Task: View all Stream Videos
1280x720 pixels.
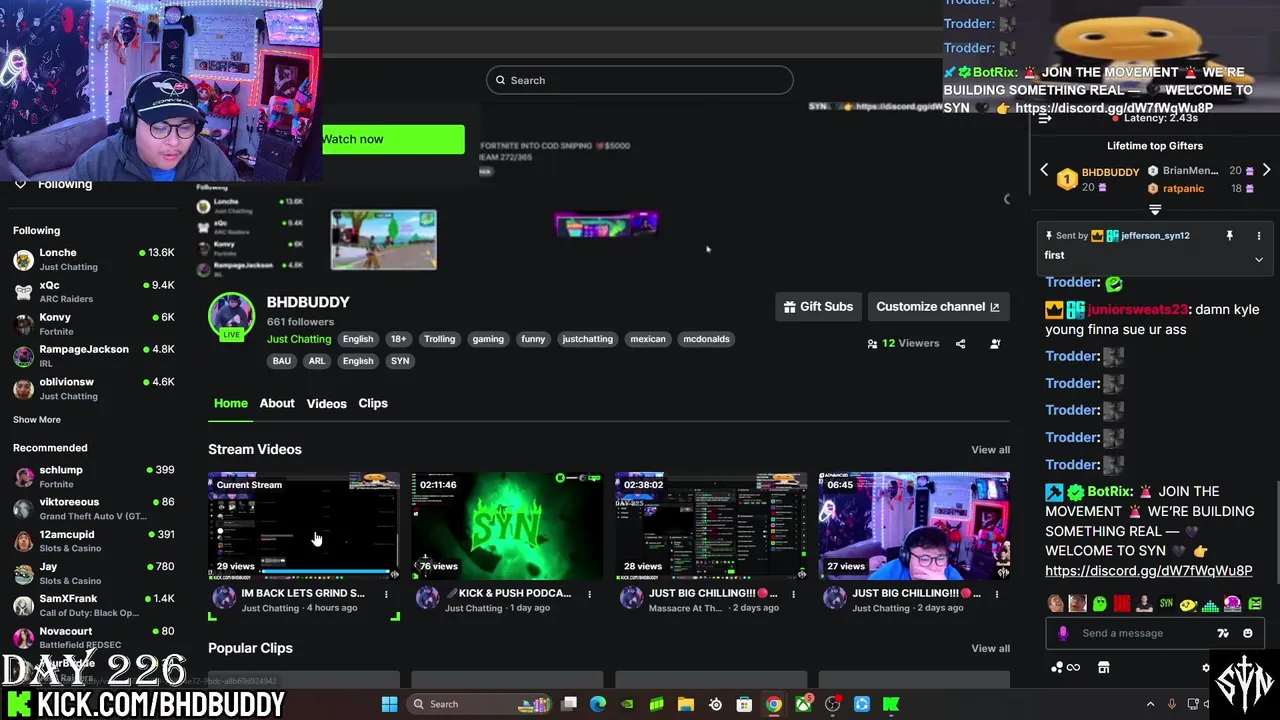Action: coord(990,450)
